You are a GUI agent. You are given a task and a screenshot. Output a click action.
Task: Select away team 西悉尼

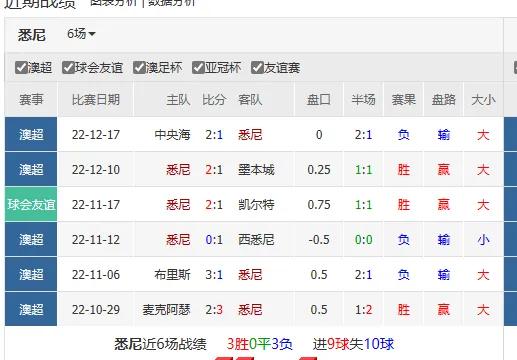(256, 239)
